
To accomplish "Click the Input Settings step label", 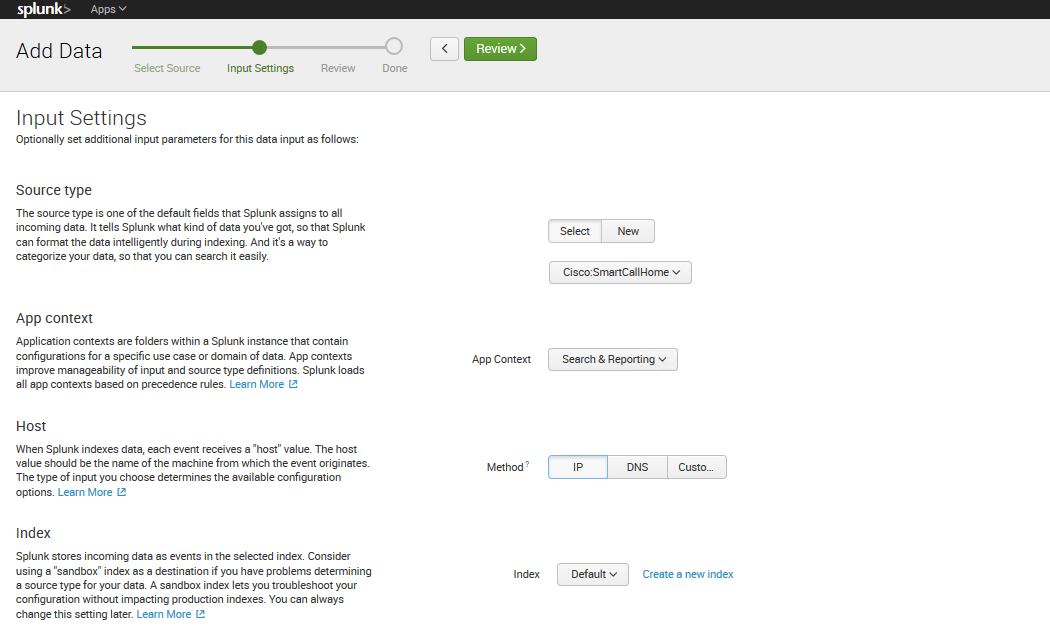I will pyautogui.click(x=260, y=68).
